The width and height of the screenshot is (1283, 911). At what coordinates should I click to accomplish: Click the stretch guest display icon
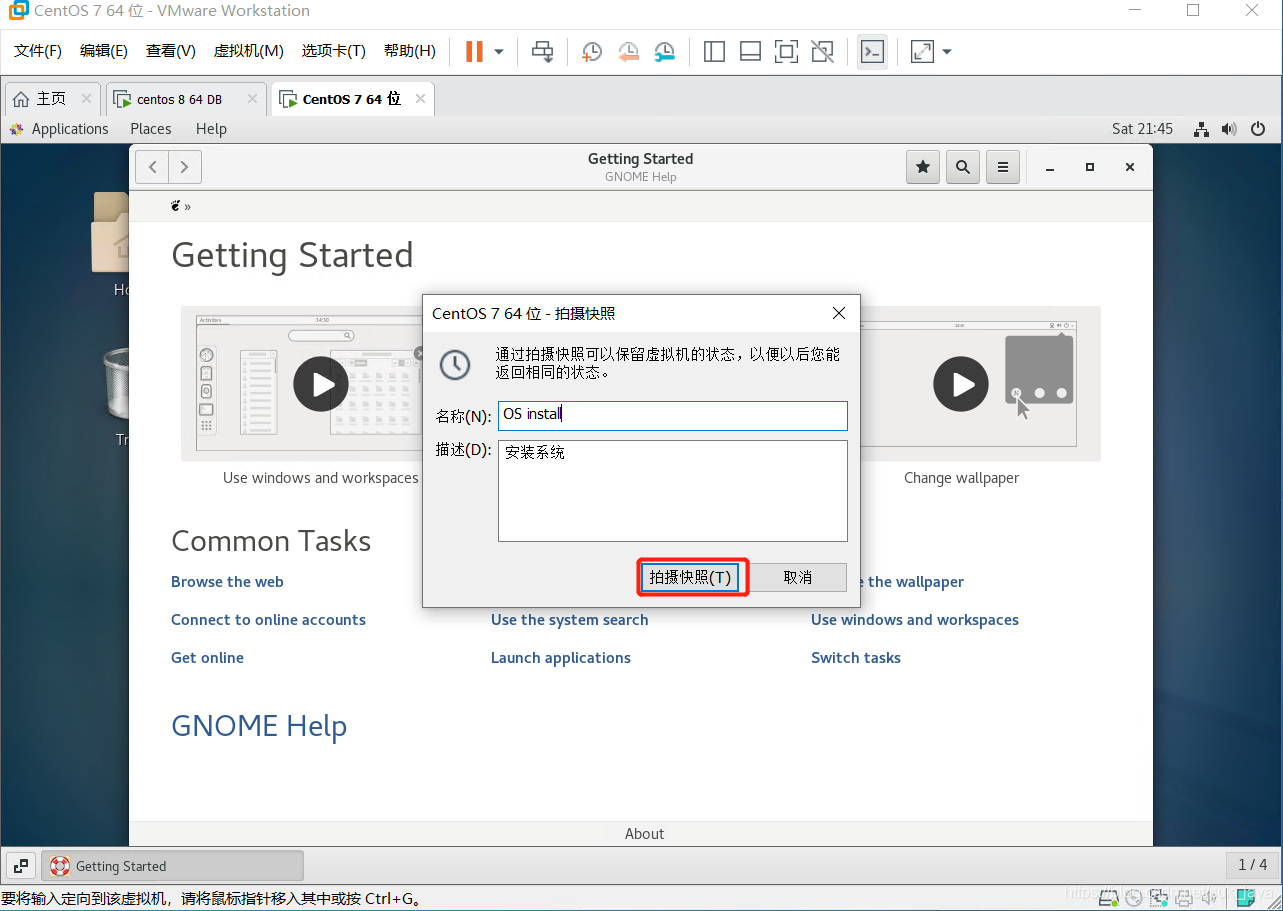[x=922, y=51]
